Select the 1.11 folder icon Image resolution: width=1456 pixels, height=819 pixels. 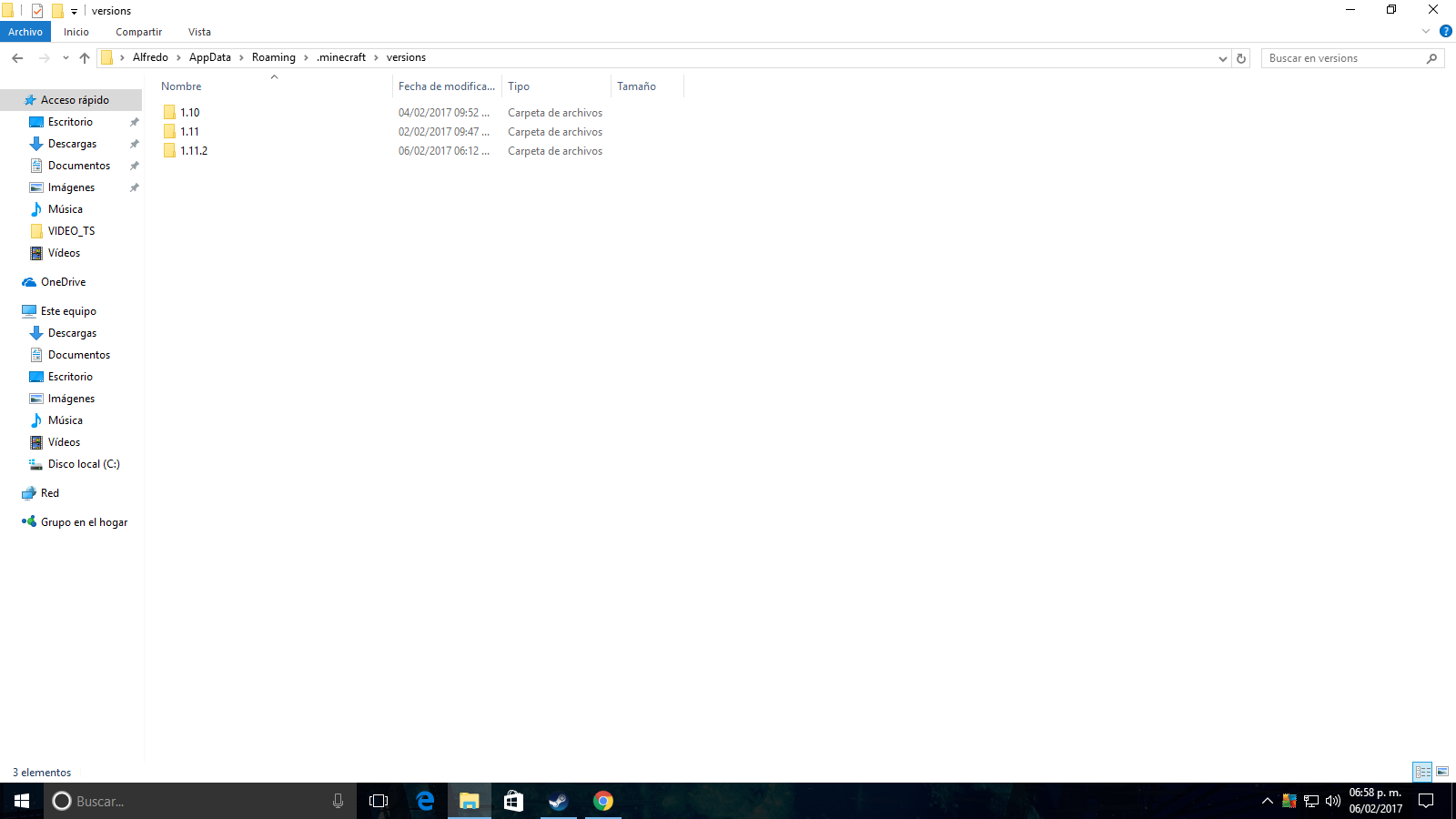[169, 132]
